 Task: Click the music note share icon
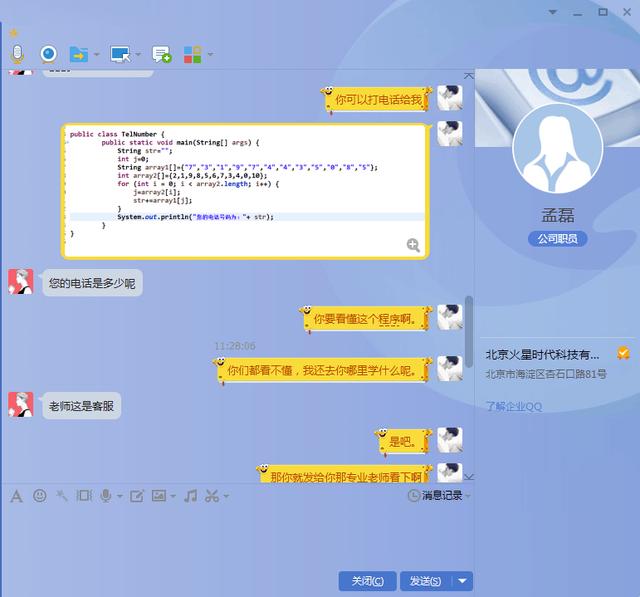(190, 496)
